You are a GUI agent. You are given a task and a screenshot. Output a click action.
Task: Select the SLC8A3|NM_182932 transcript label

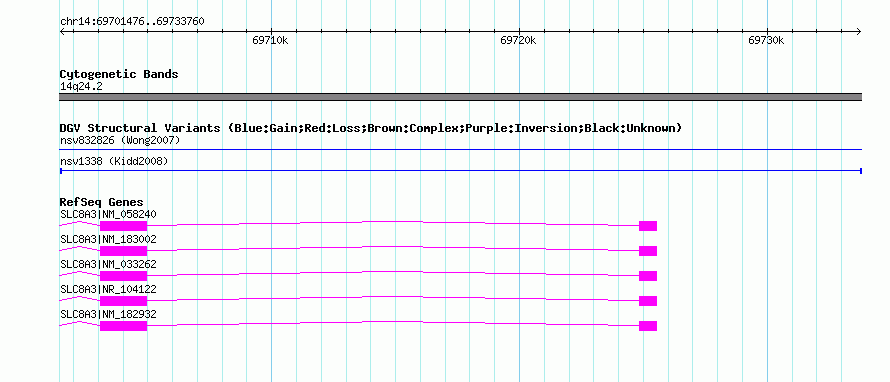click(x=108, y=314)
